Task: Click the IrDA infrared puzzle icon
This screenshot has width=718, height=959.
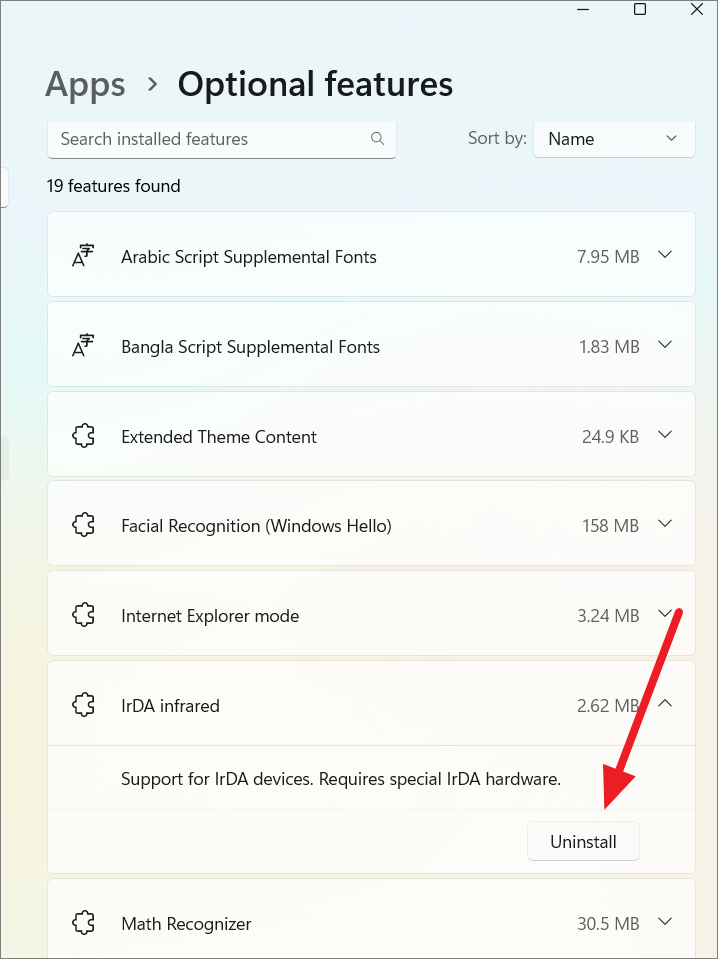Action: [x=83, y=705]
